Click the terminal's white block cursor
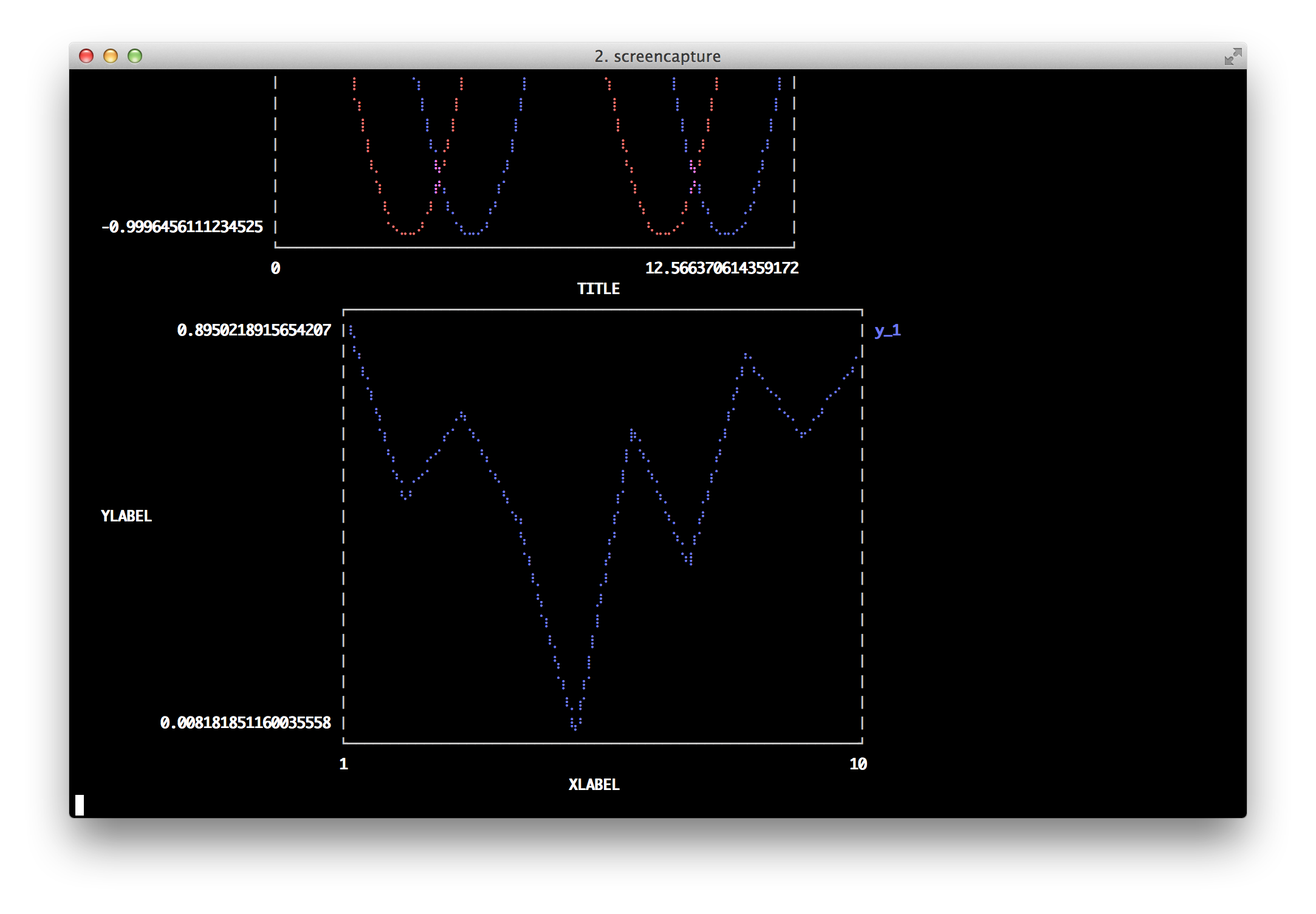The width and height of the screenshot is (1316, 914). pos(80,805)
